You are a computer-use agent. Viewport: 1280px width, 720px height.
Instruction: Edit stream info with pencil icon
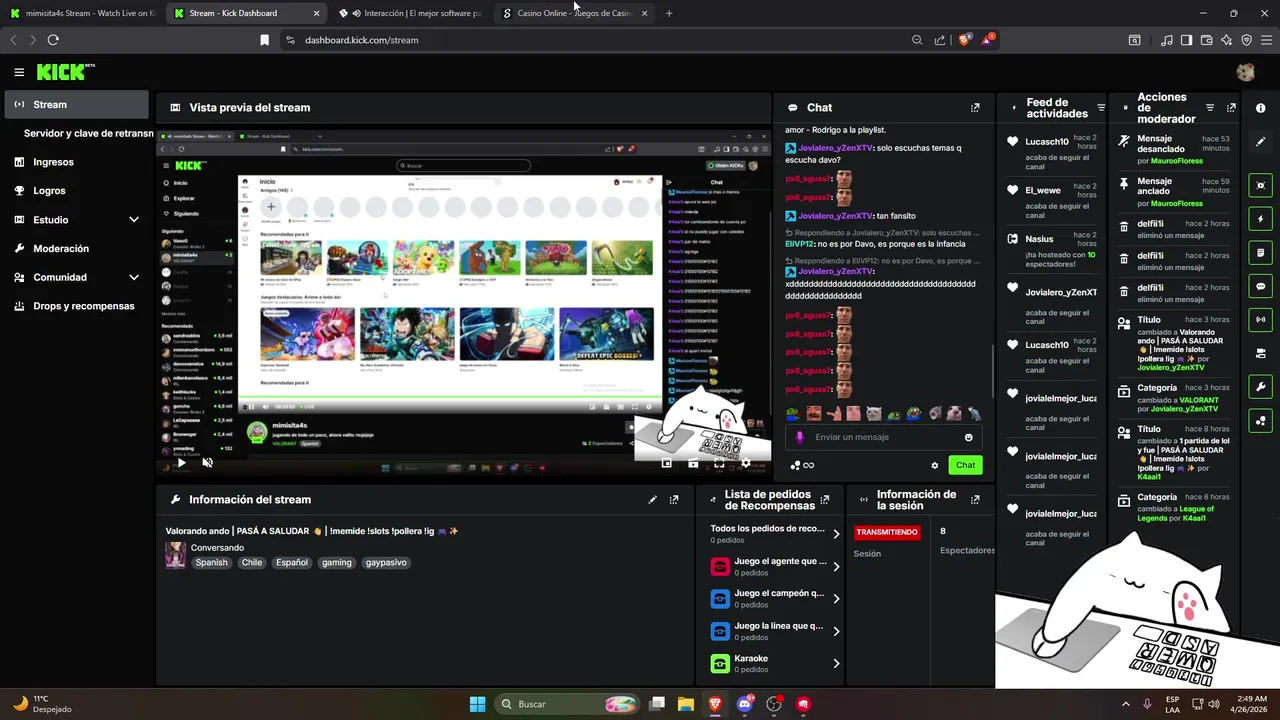click(x=653, y=500)
